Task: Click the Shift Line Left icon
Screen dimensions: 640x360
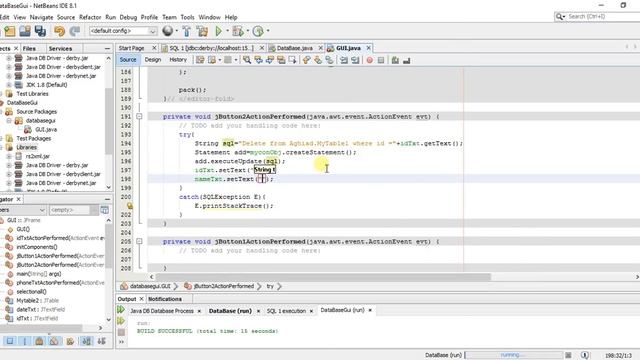Action: click(x=344, y=60)
